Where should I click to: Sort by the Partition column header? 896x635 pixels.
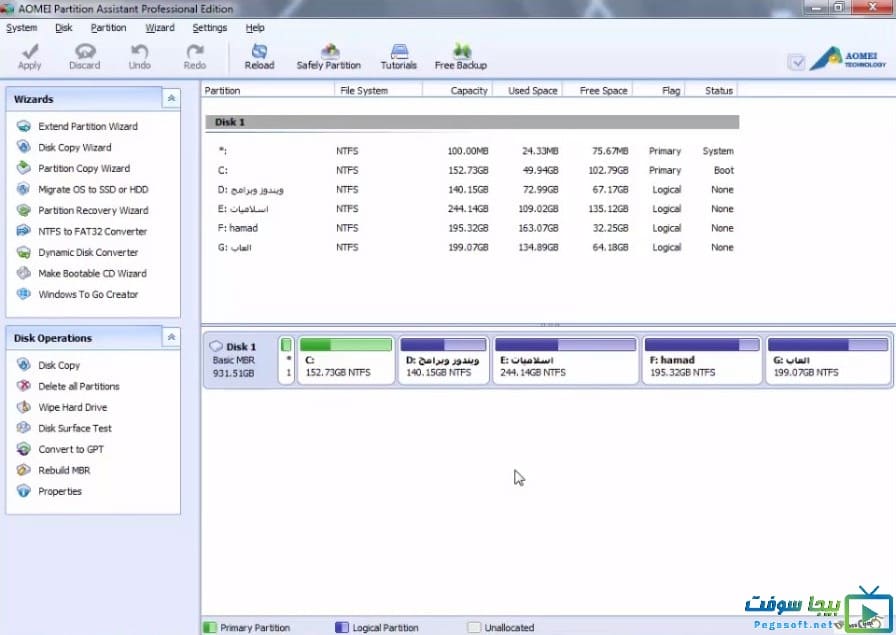[x=267, y=90]
